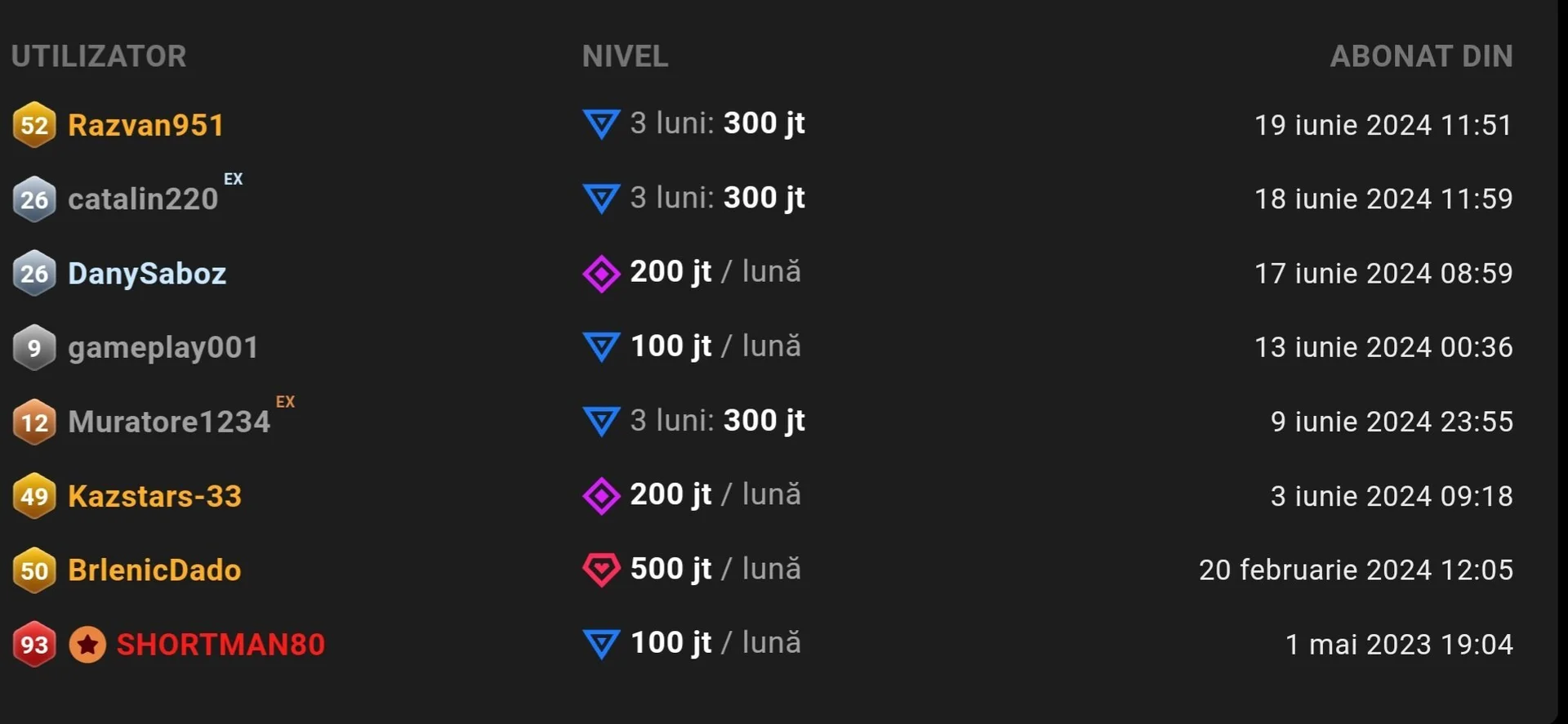Sort by the UTILIZATOR column header
Image resolution: width=1568 pixels, height=724 pixels.
99,56
